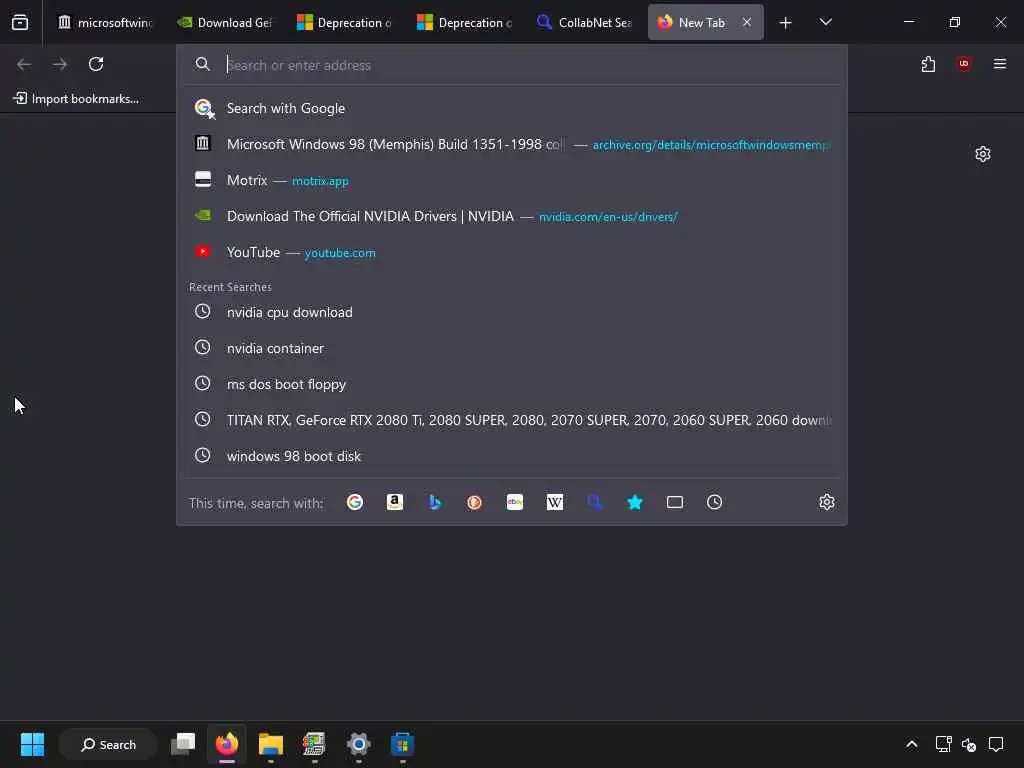Search this time with Amazon icon
1024x768 pixels.
pyautogui.click(x=394, y=502)
